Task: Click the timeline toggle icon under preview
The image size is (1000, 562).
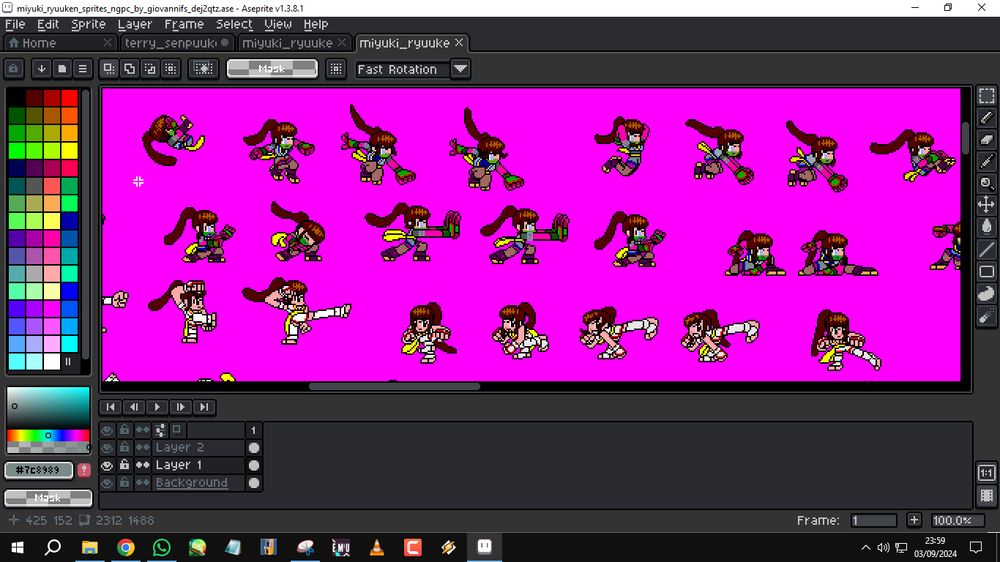Action: [x=986, y=496]
